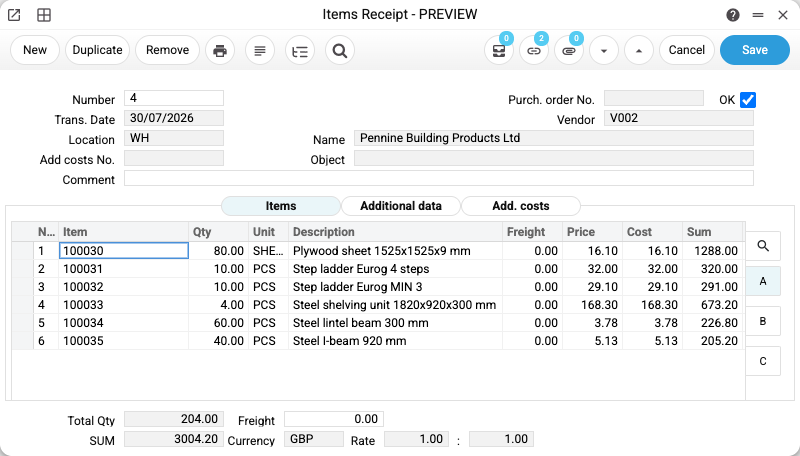Viewport: 800px width, 456px height.
Task: Click the grid layout icon in title bar
Action: [44, 15]
